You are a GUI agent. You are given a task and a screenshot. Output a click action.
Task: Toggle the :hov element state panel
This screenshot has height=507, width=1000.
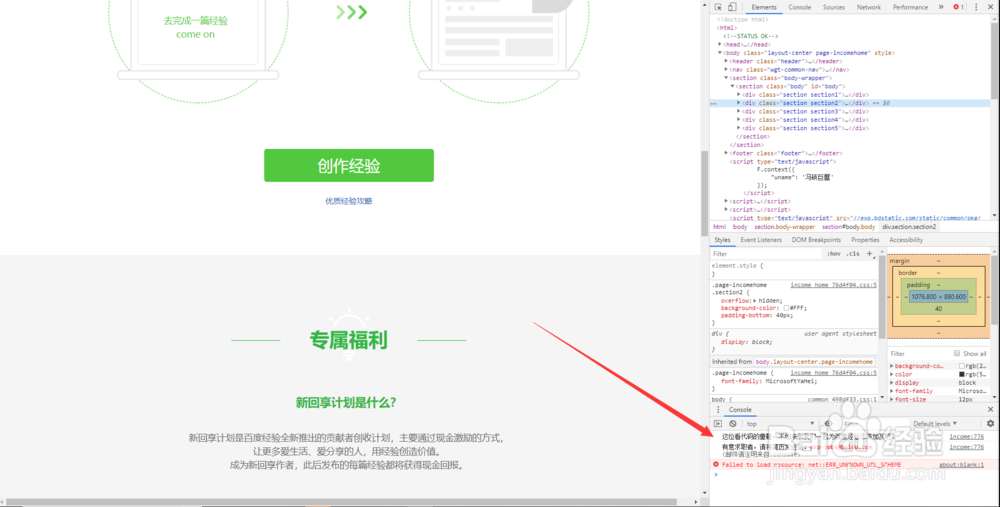tap(834, 254)
